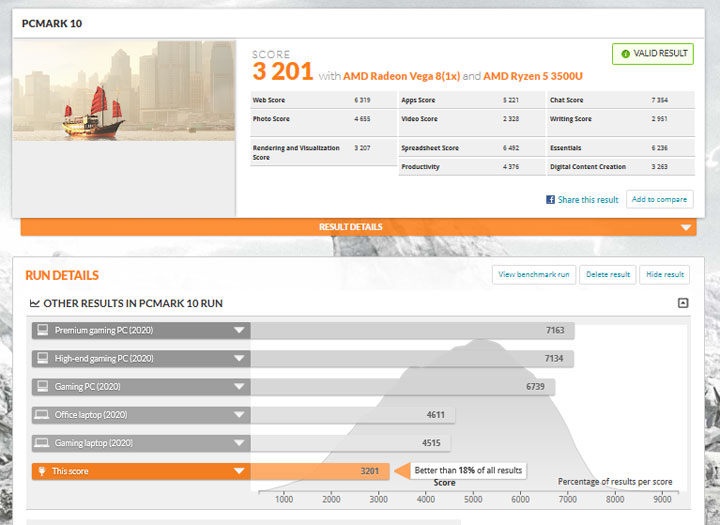Open the Premium gaming PC (2020) dropdown

[x=239, y=330]
